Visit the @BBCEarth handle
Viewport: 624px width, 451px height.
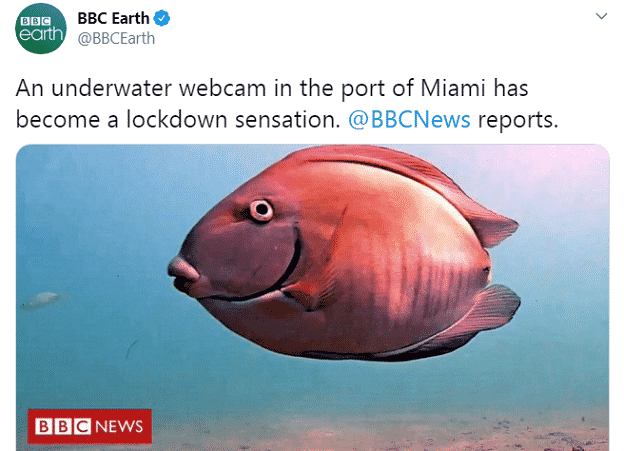click(116, 39)
